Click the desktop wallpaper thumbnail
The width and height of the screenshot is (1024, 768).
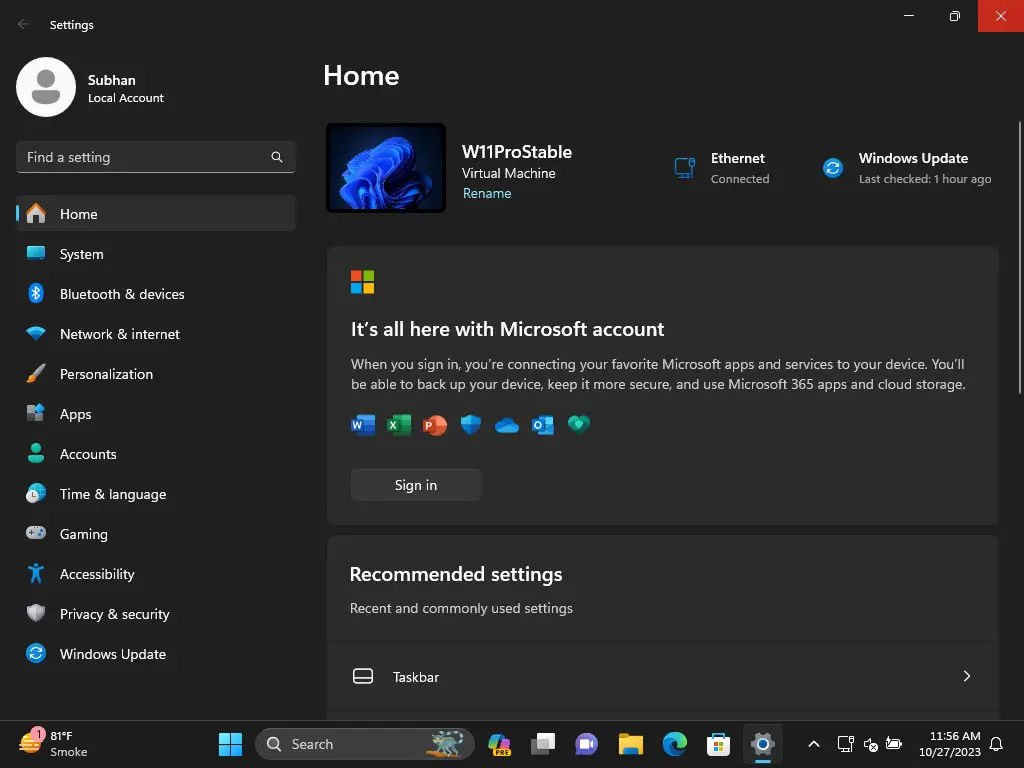(386, 168)
